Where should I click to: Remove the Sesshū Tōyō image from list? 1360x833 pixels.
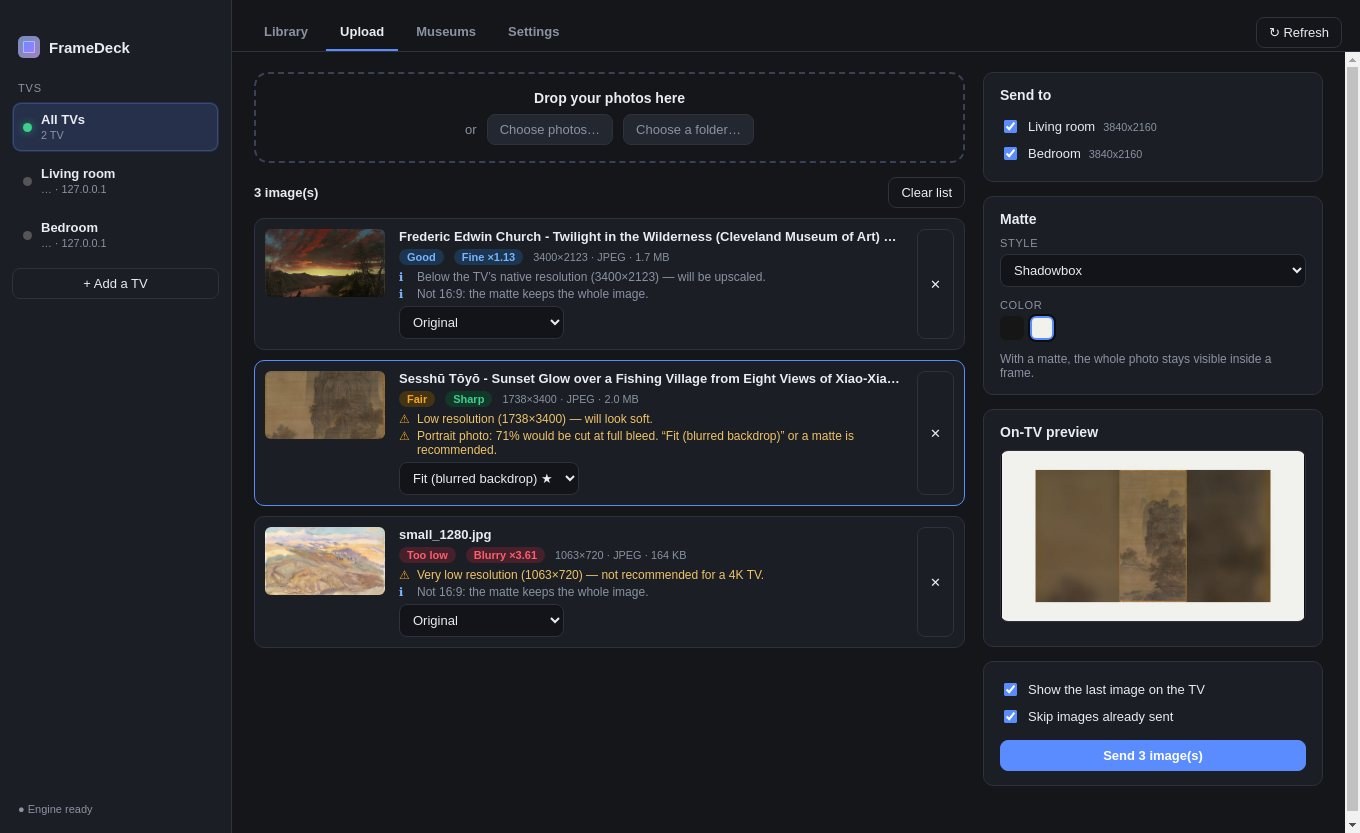coord(935,433)
